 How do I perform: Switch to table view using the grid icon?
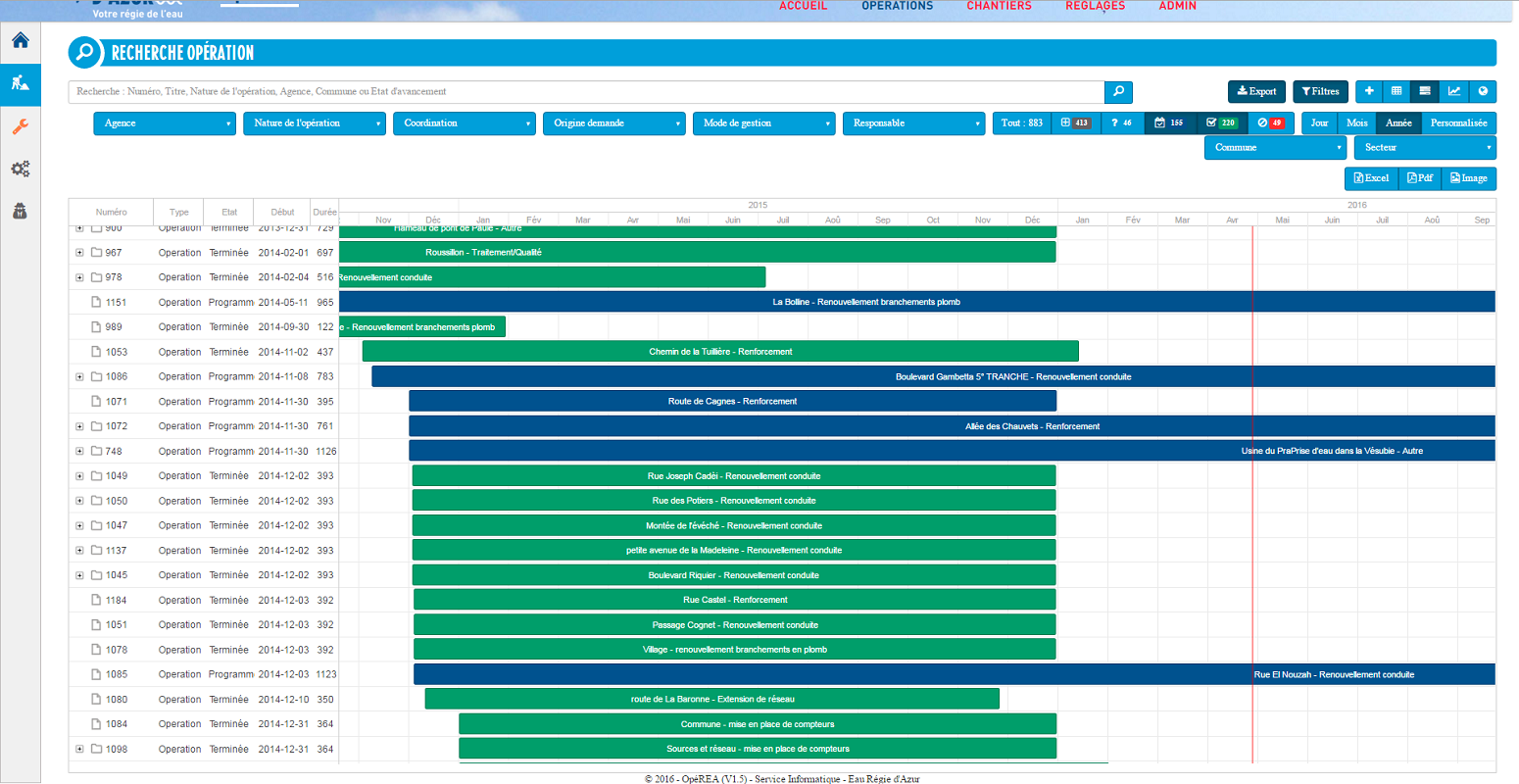1396,91
